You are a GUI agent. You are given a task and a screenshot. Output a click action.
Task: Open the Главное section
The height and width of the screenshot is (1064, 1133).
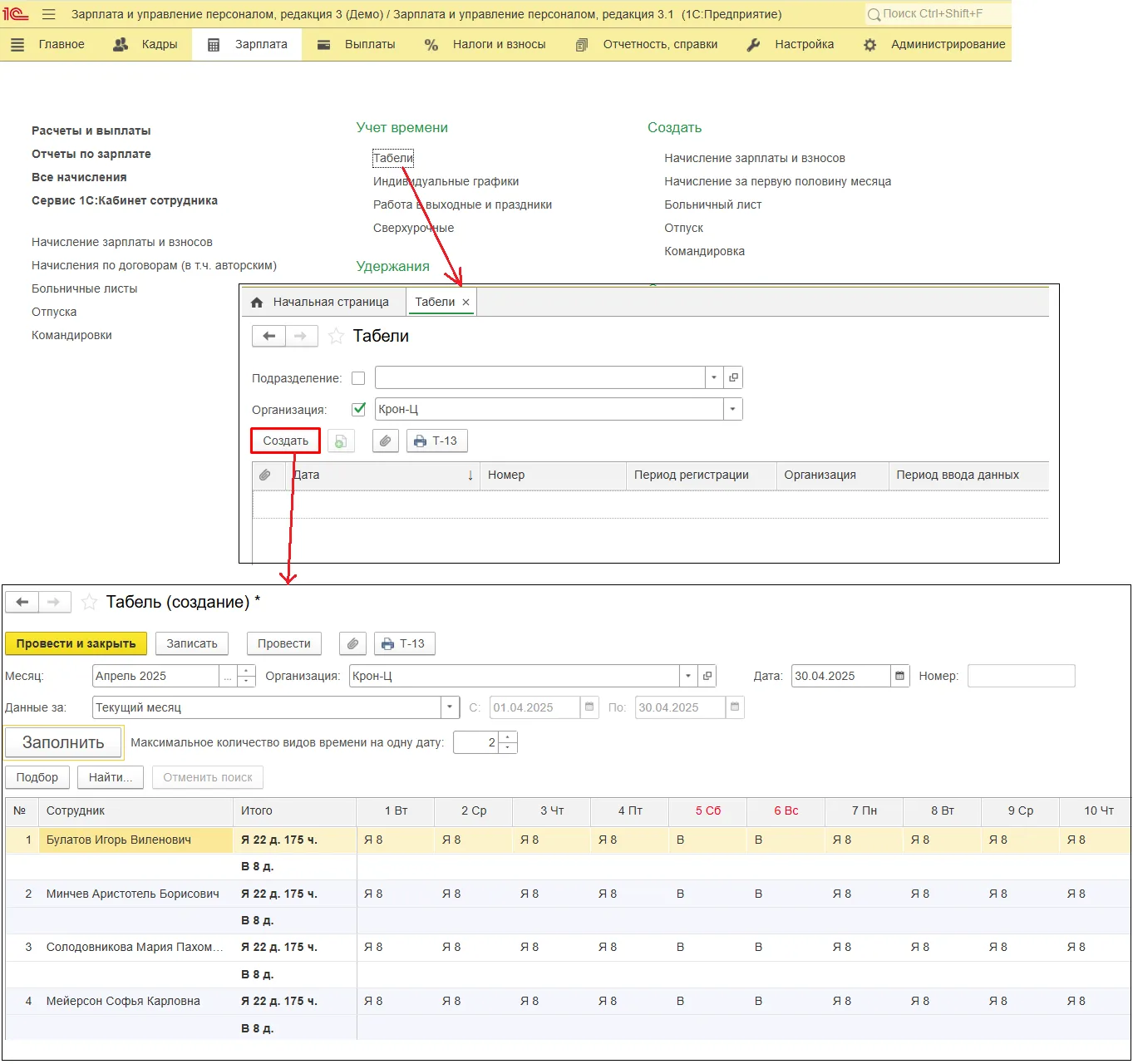(62, 45)
